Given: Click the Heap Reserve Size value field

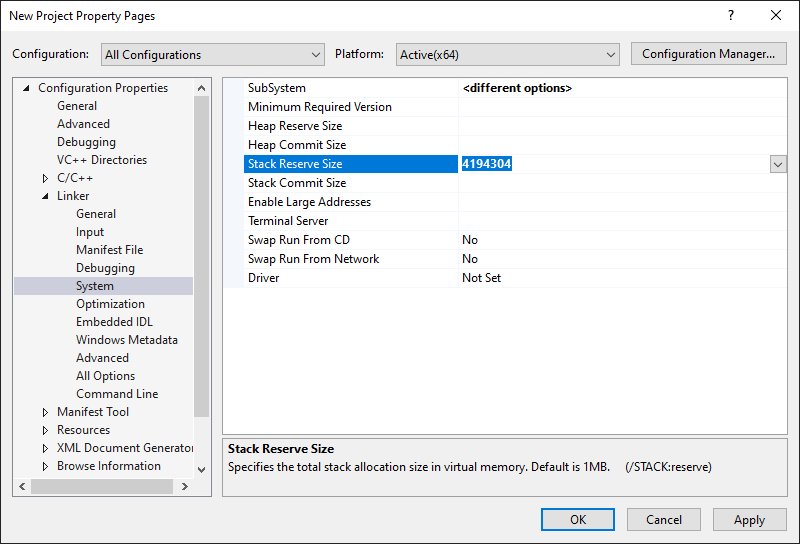Looking at the screenshot, I should pyautogui.click(x=620, y=126).
